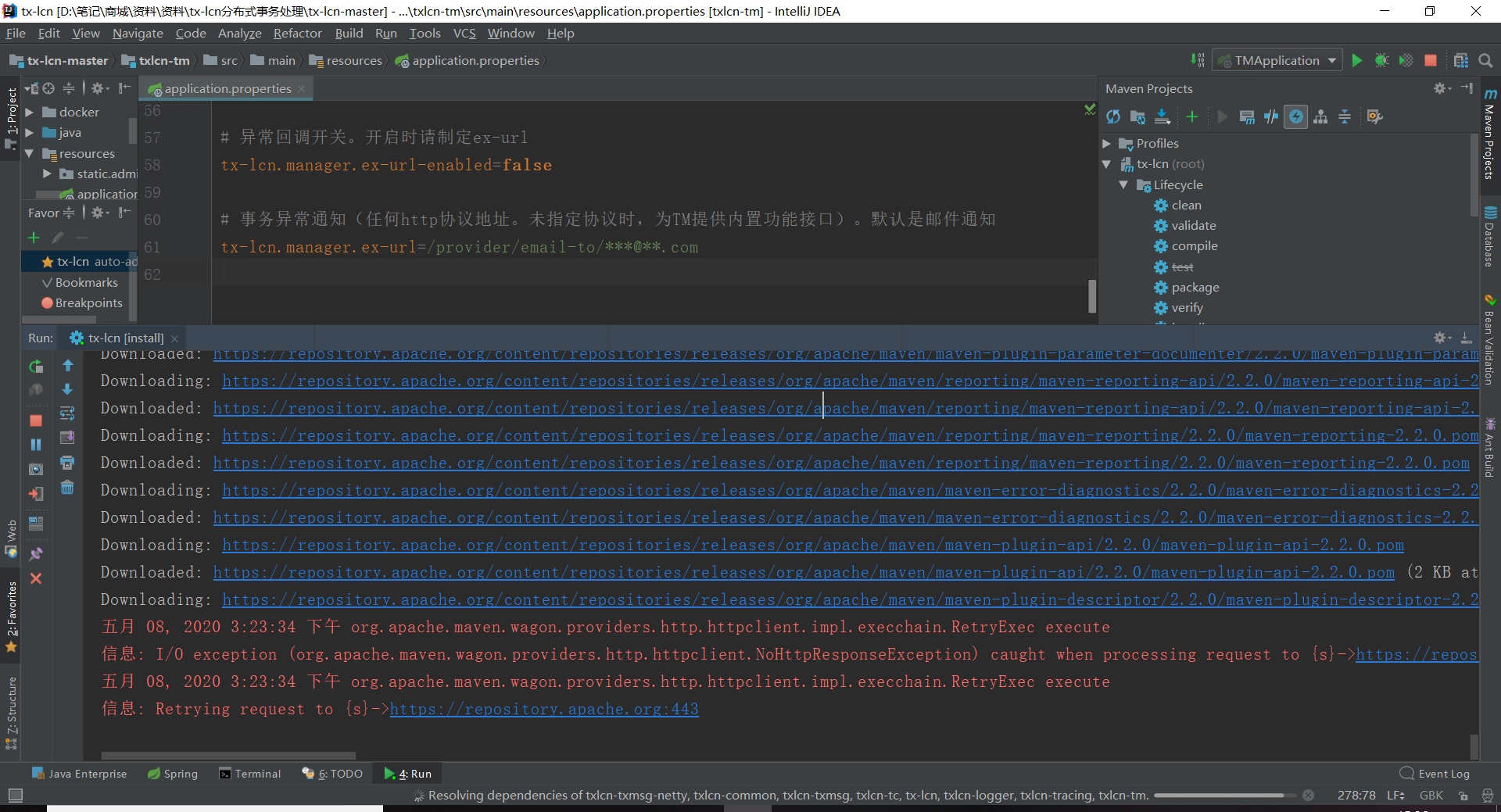
Task: Follow the repository.apache.org:443 retry link
Action: point(544,710)
